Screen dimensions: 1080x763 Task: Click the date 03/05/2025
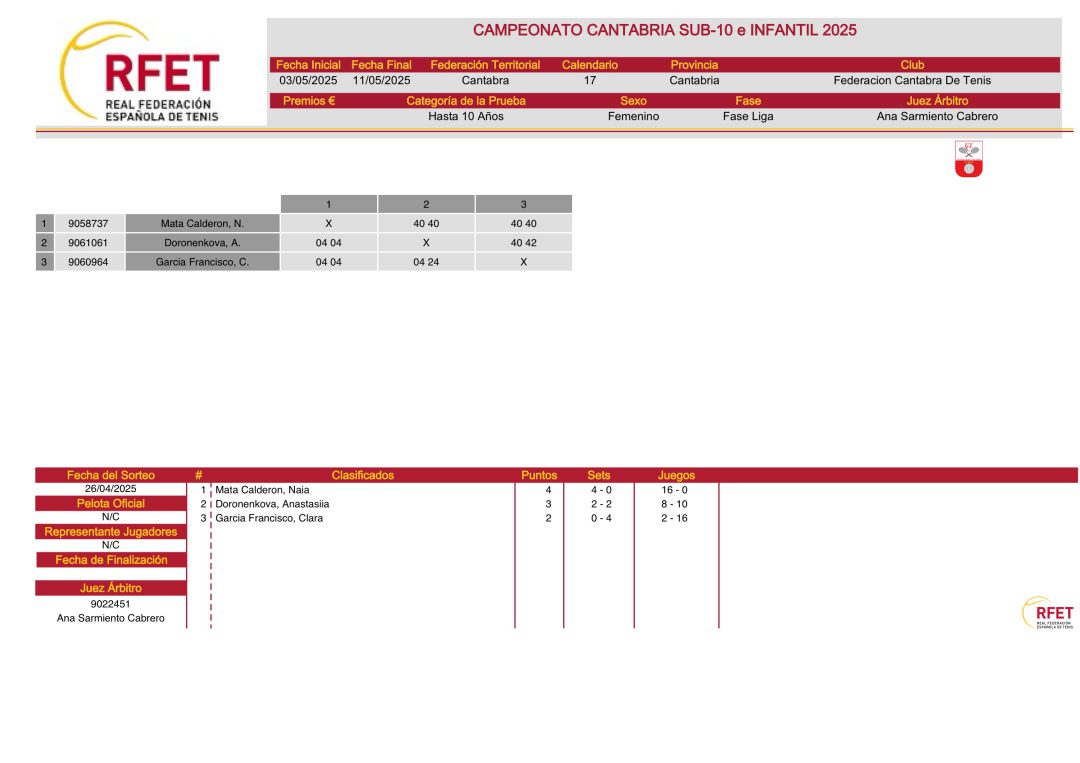[x=308, y=81]
